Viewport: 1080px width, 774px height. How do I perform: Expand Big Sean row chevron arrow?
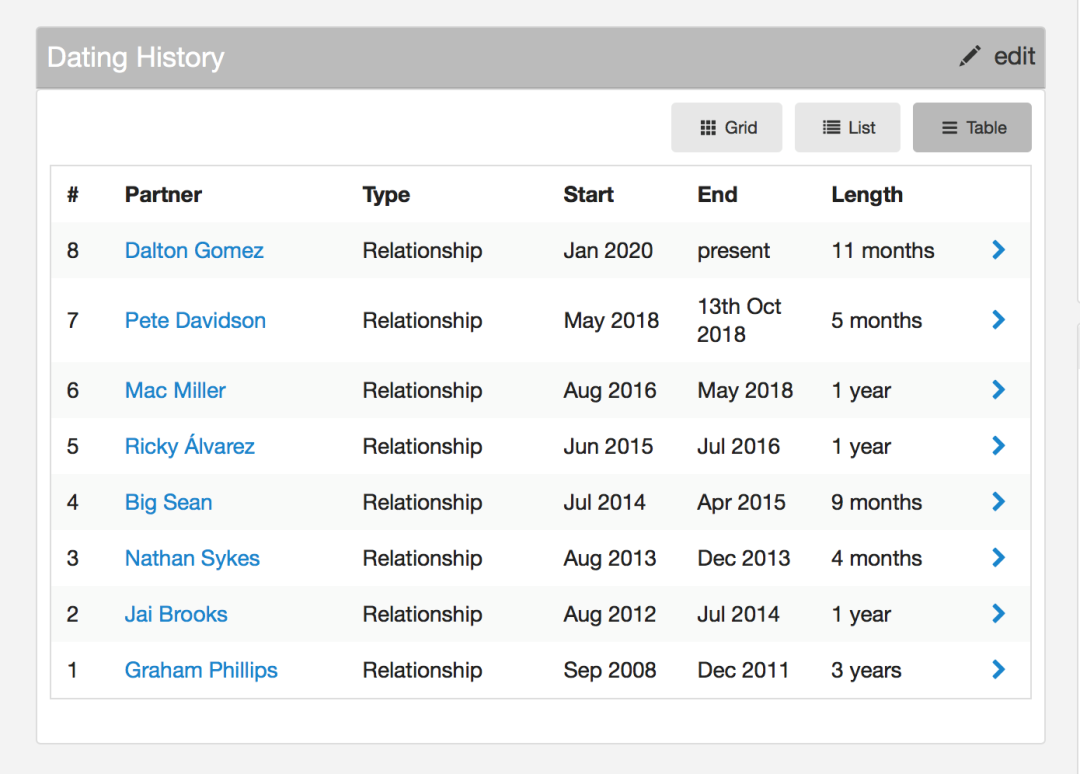999,501
